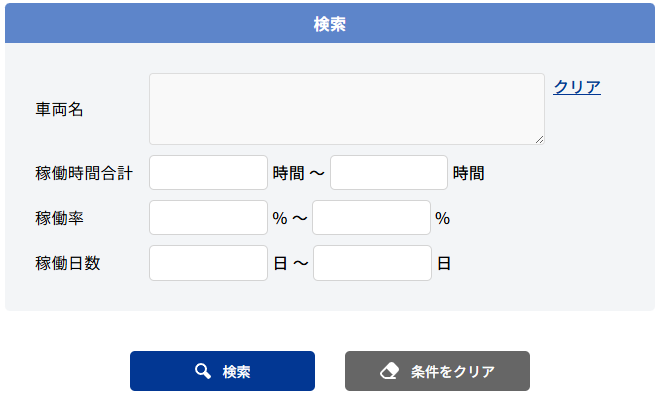Click the クリア link beside vehicle name

pyautogui.click(x=577, y=87)
